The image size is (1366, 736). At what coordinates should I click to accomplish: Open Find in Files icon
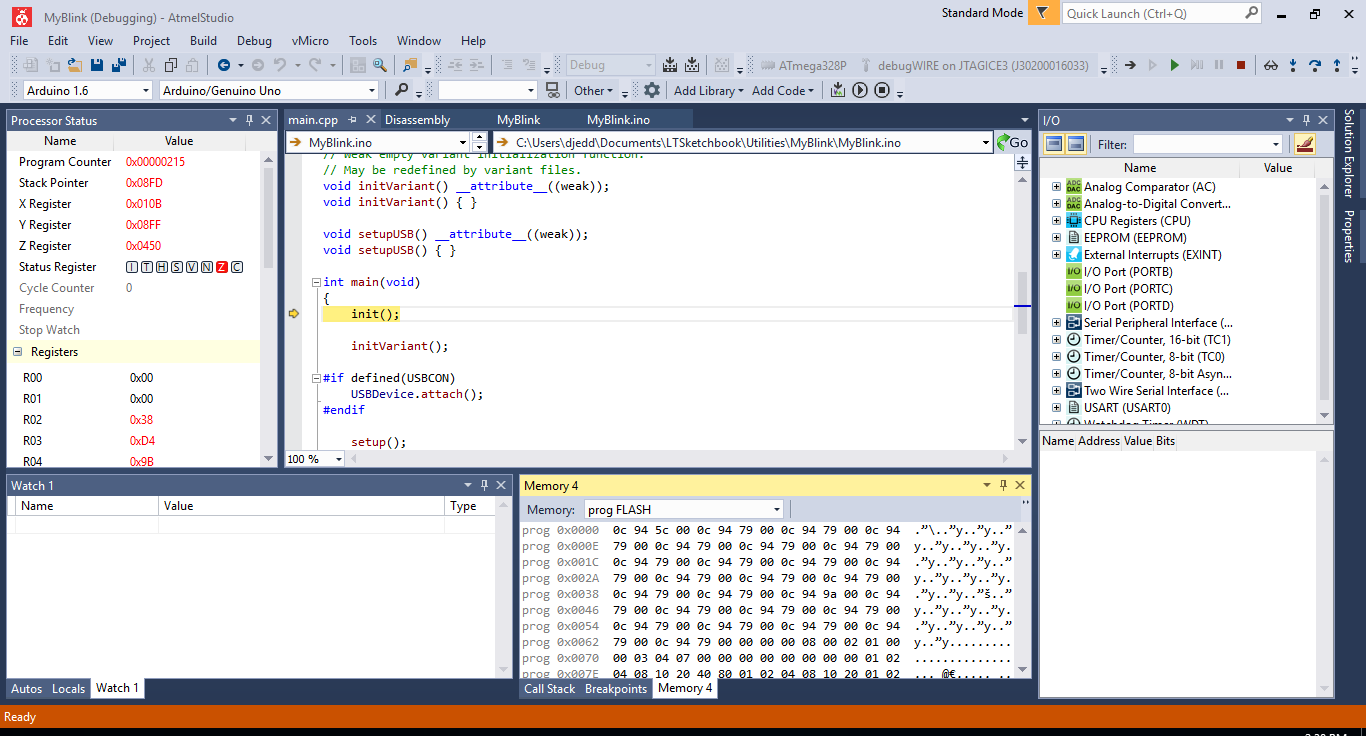click(410, 65)
